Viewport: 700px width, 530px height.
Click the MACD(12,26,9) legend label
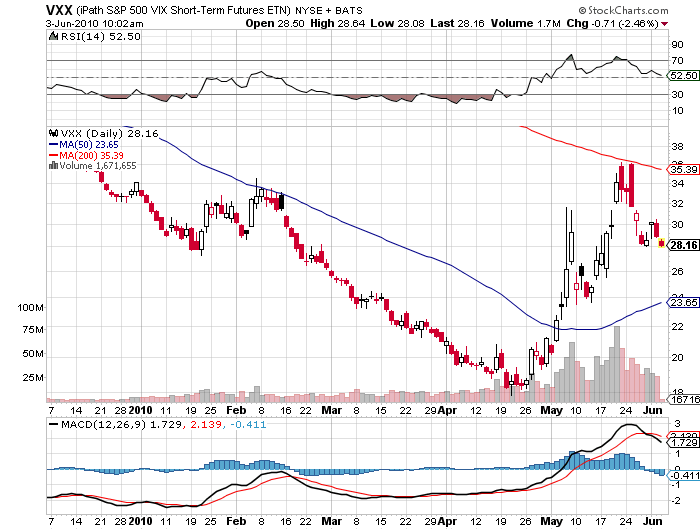pyautogui.click(x=104, y=424)
